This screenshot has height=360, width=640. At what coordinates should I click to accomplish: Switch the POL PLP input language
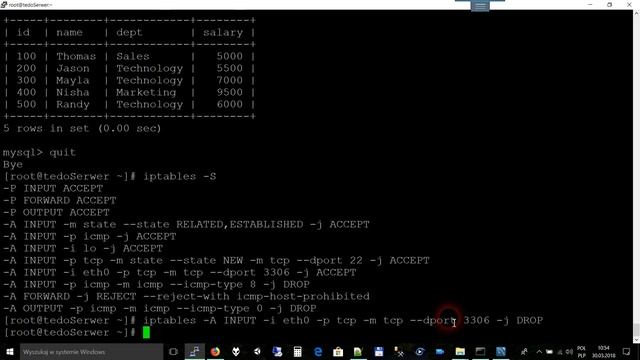(x=582, y=352)
